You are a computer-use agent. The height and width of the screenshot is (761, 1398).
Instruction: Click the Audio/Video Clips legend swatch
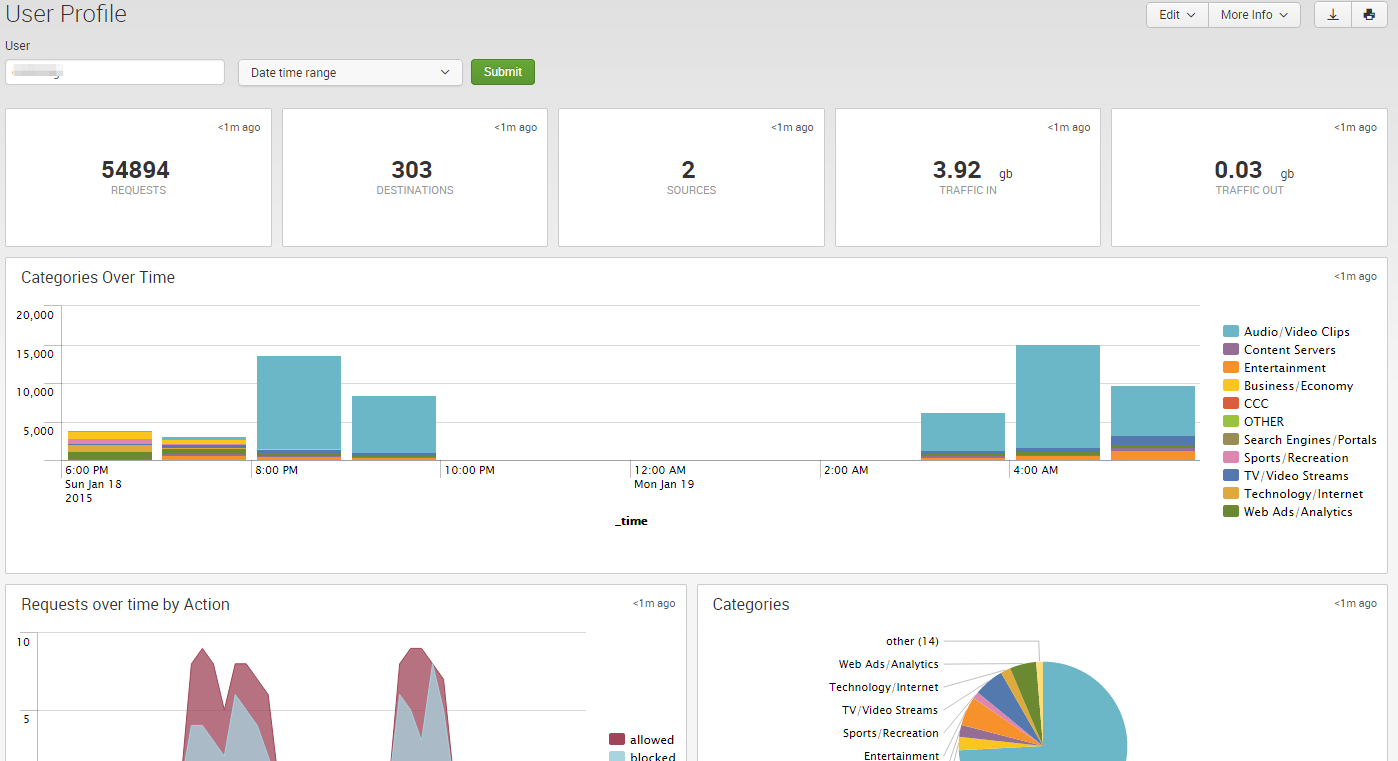tap(1231, 331)
